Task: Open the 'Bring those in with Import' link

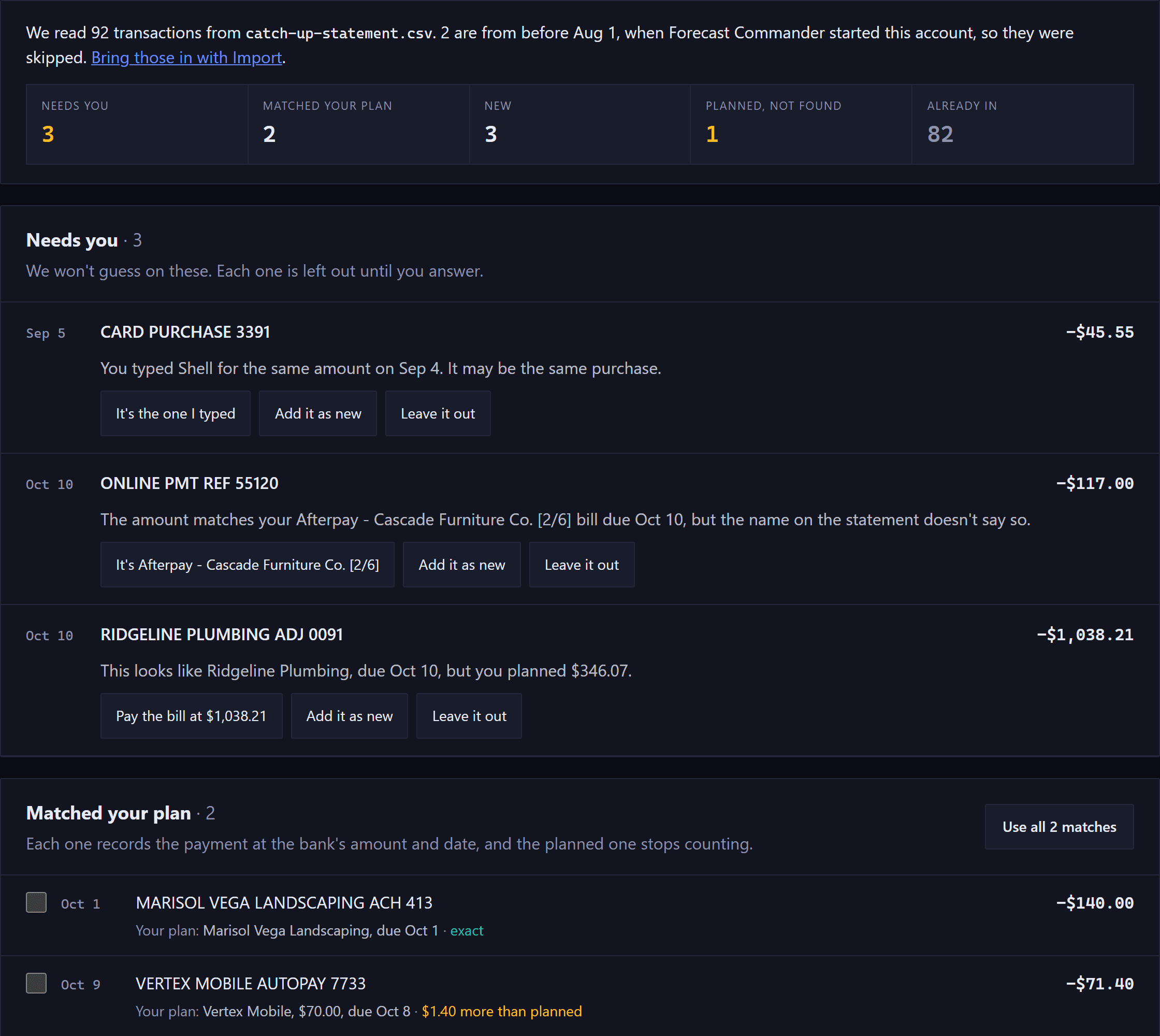Action: (x=187, y=57)
